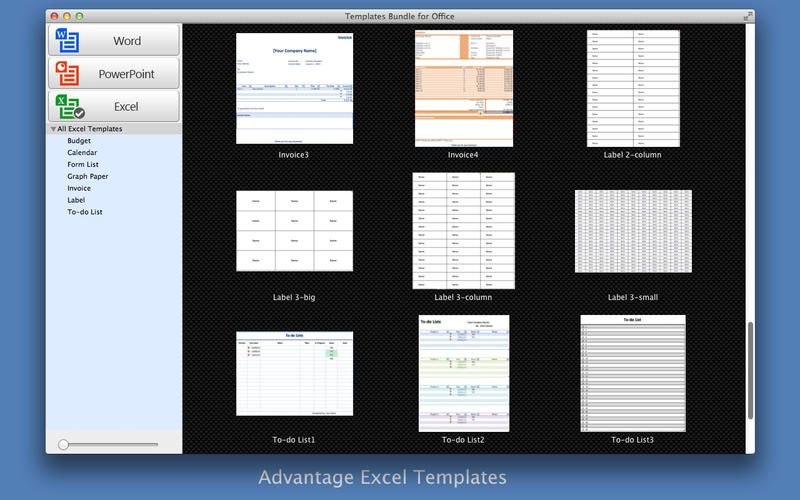Click the Word app icon

coord(68,41)
